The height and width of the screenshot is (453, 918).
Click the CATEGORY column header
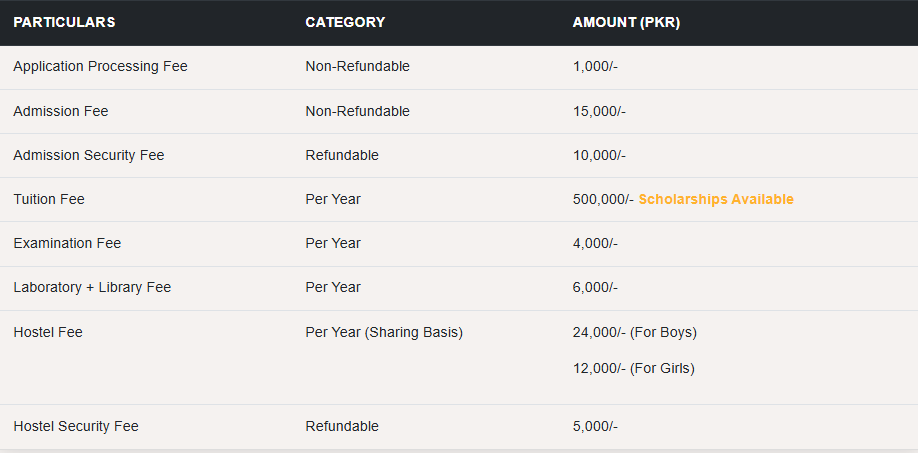click(345, 22)
